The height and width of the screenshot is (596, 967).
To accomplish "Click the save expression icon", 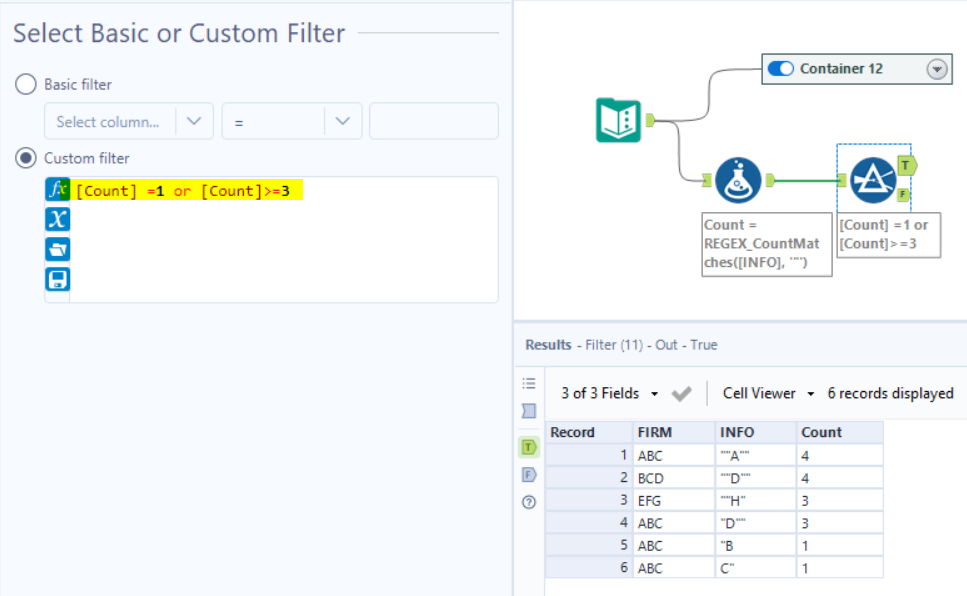I will 57,279.
